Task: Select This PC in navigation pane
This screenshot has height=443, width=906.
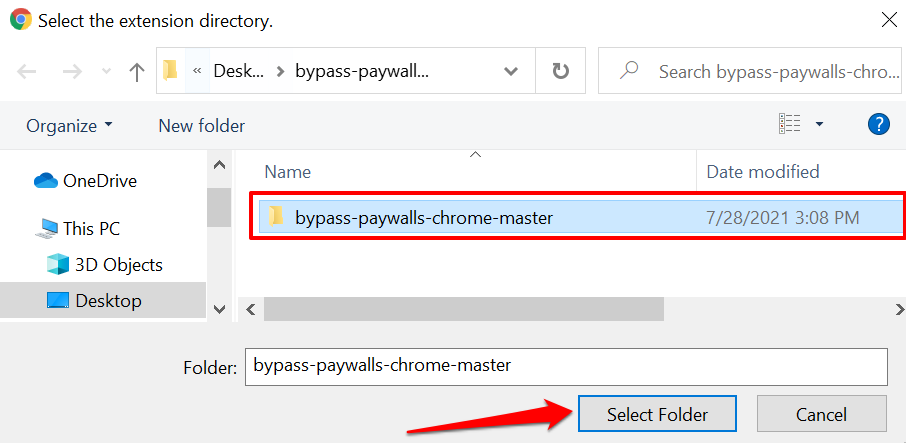Action: (x=77, y=228)
